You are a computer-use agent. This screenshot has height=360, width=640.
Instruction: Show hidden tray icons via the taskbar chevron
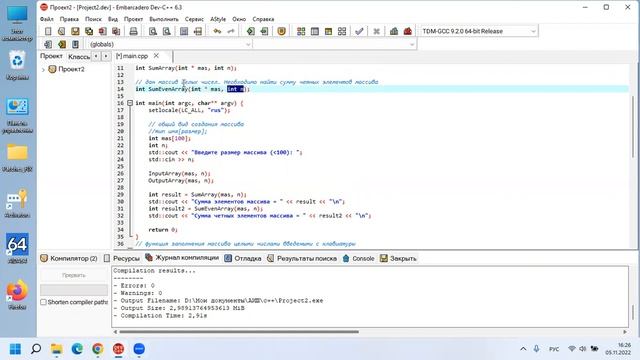click(x=523, y=349)
